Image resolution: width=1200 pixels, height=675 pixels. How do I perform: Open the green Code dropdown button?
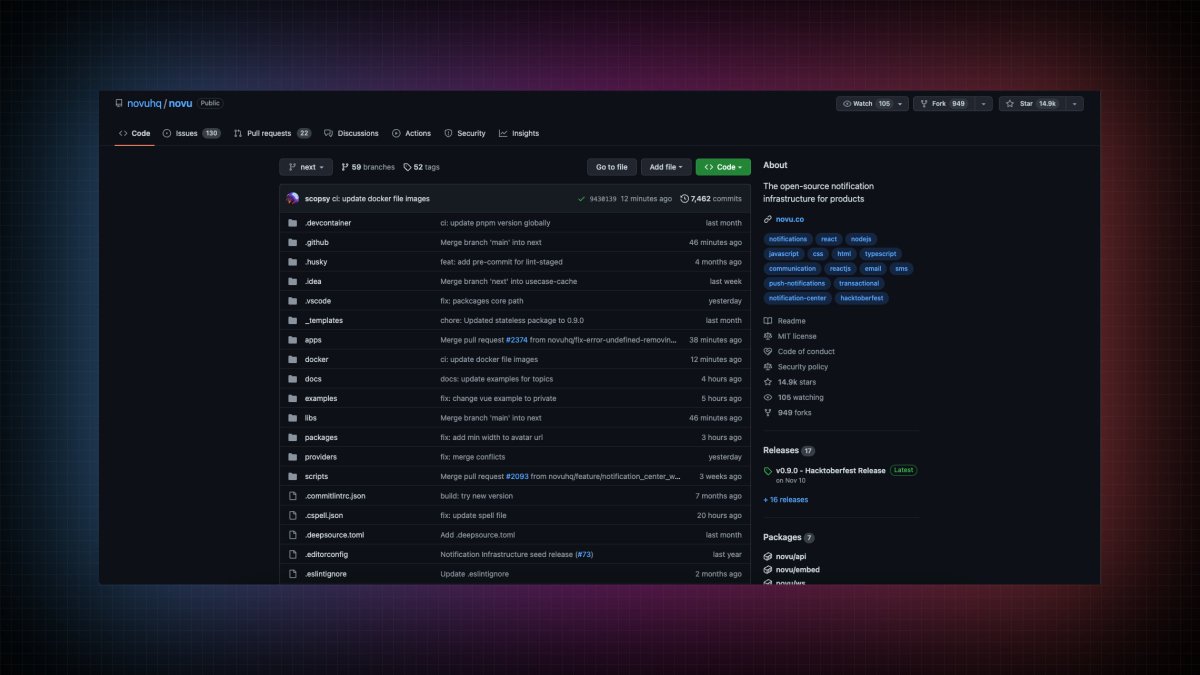click(723, 167)
